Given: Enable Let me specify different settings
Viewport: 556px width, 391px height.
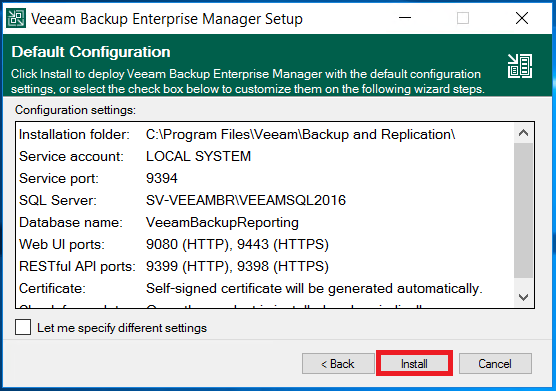Looking at the screenshot, I should click(x=23, y=327).
